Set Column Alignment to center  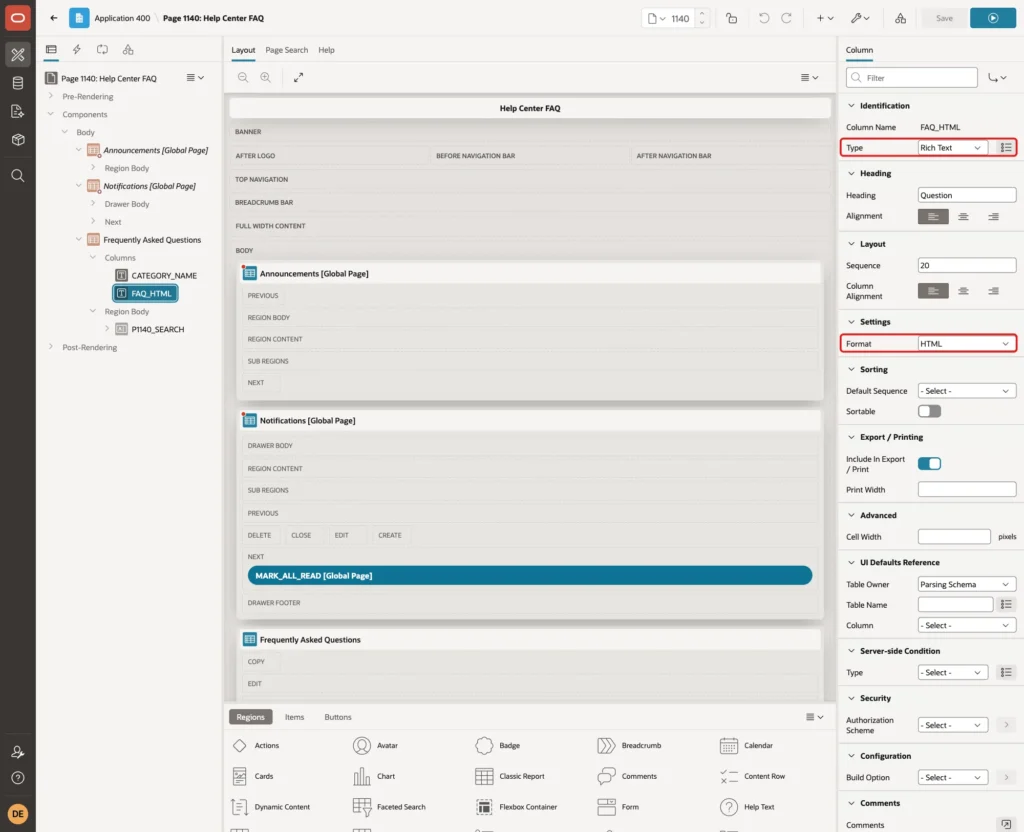[x=963, y=291]
